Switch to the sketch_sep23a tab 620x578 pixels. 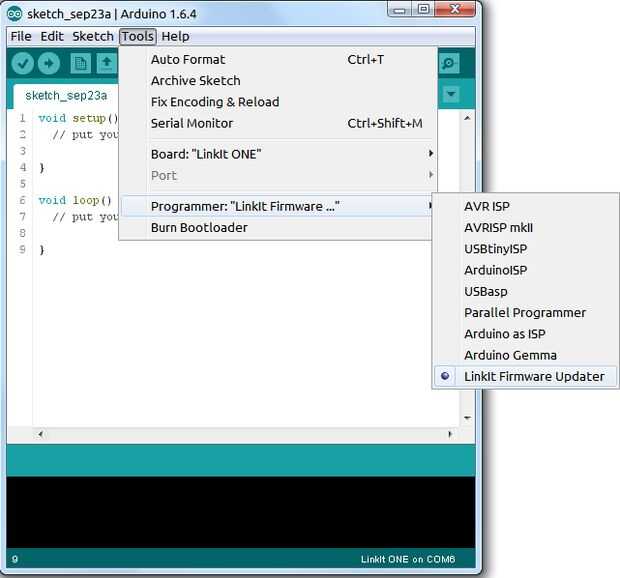(66, 96)
